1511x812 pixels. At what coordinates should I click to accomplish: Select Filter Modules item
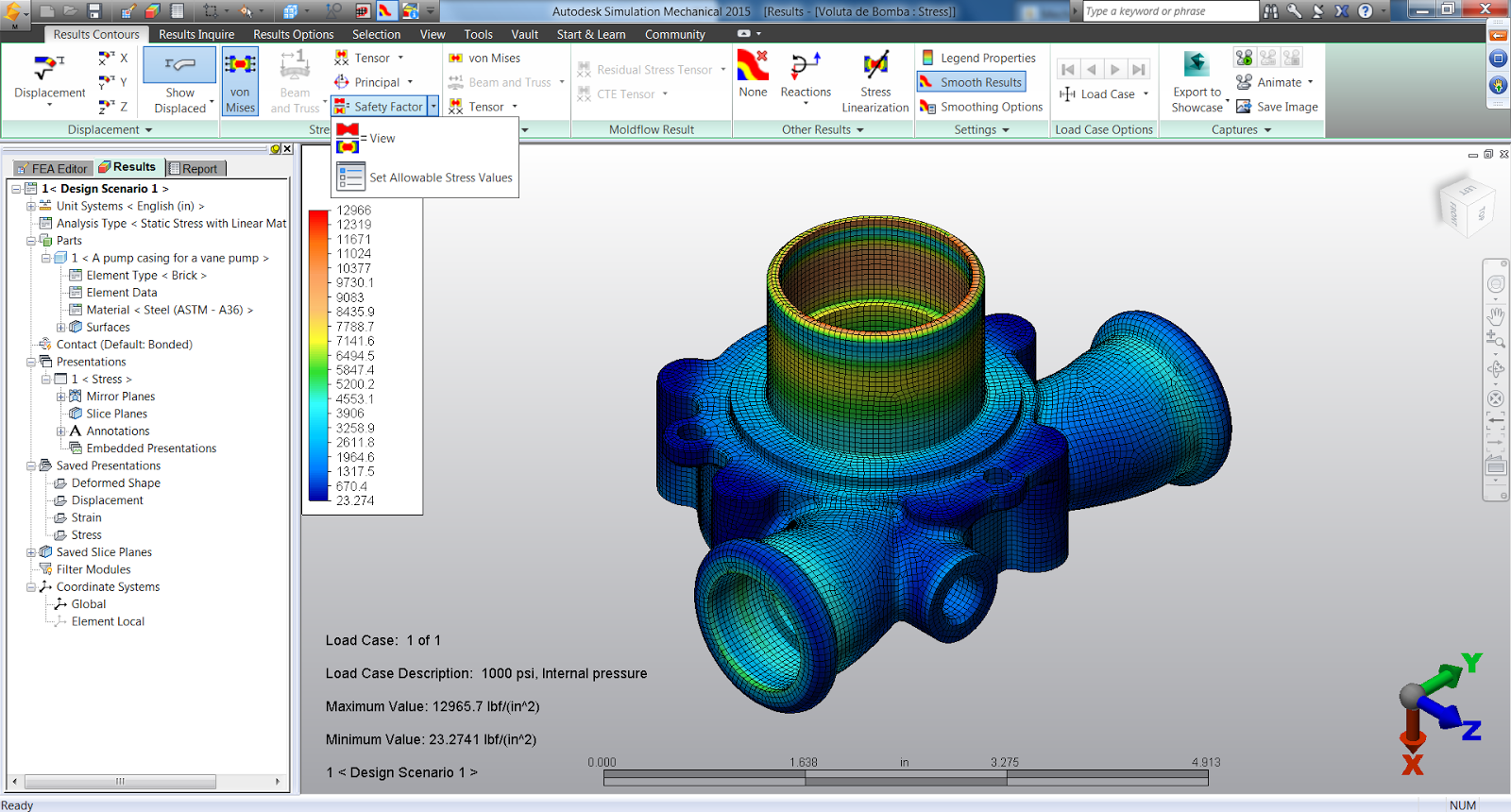tap(93, 569)
